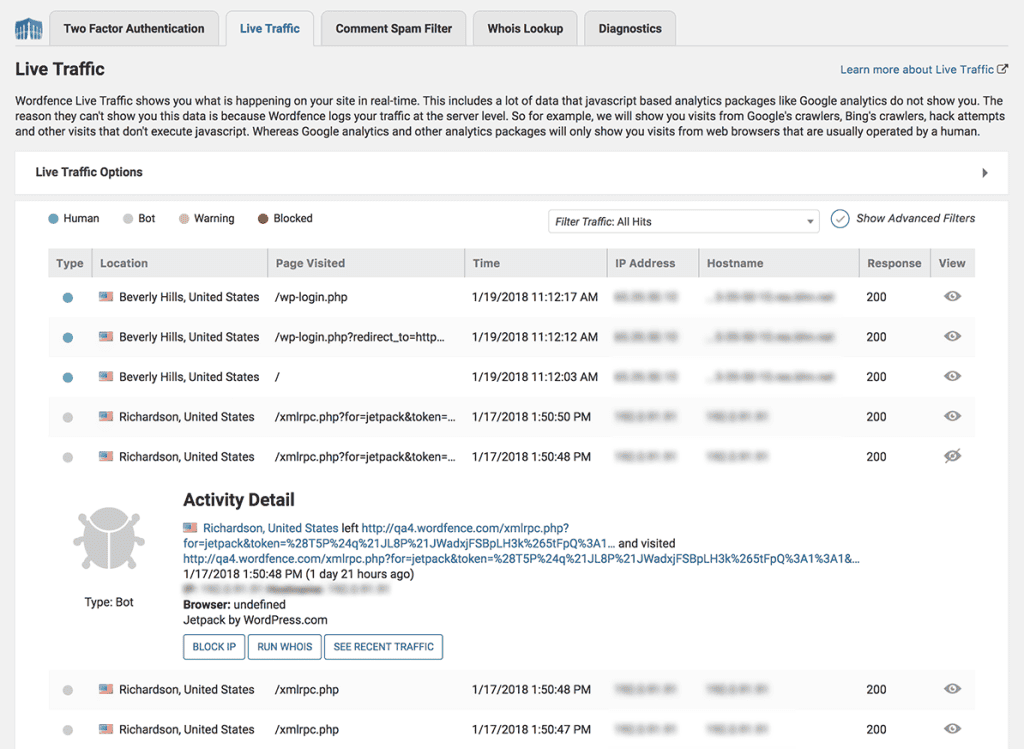Click the US flag in the 1:50:47 PM row
This screenshot has height=749, width=1024.
[x=106, y=728]
